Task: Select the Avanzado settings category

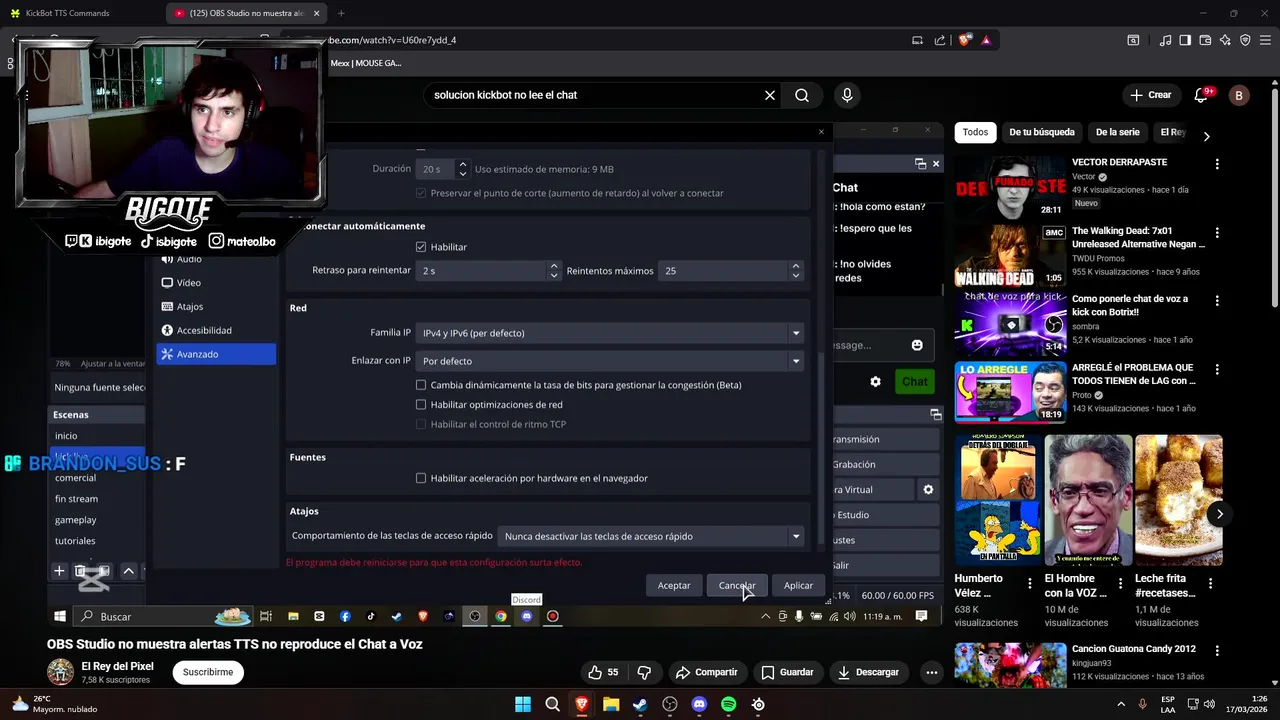Action: 216,354
